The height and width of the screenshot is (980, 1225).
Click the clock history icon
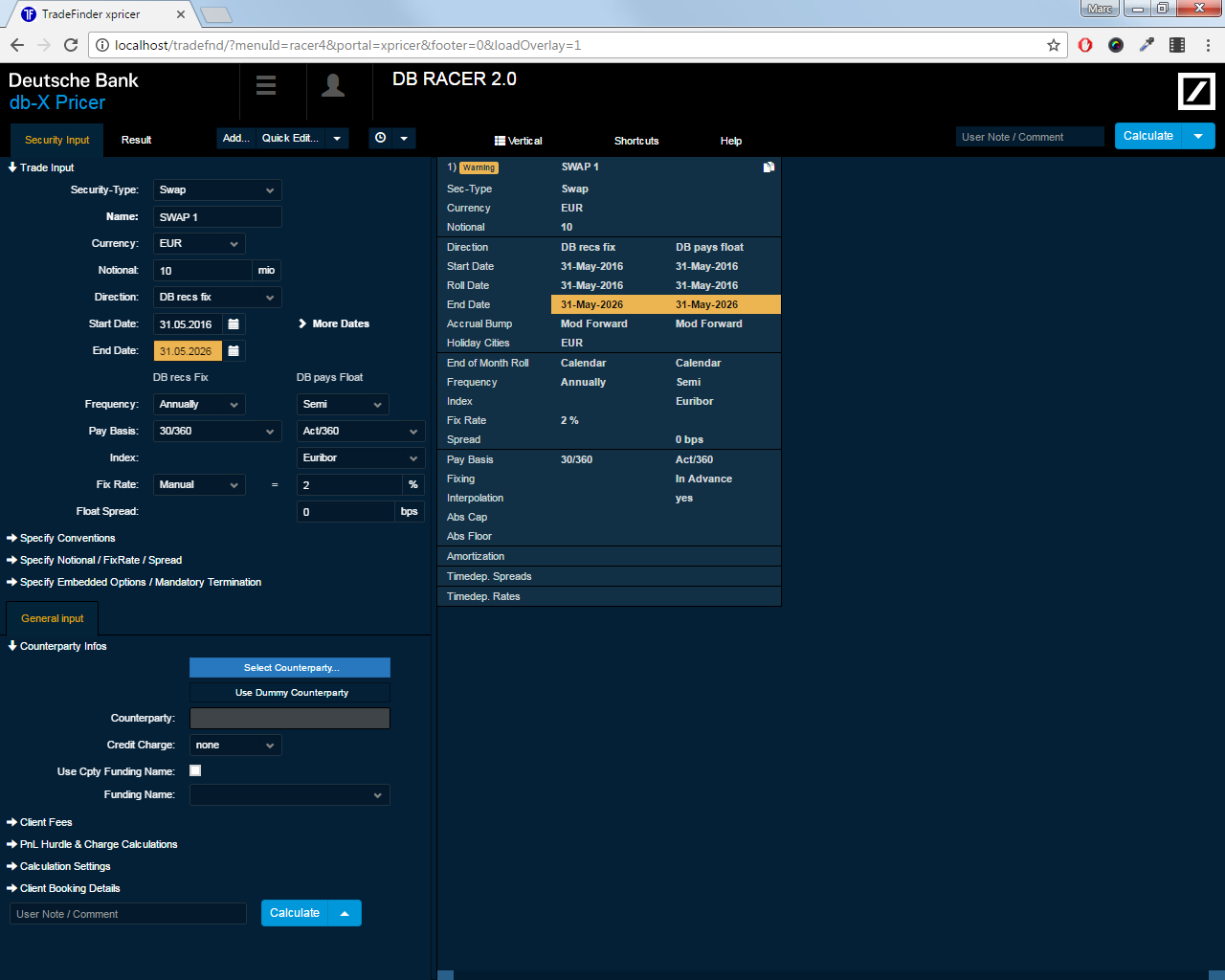coord(381,139)
